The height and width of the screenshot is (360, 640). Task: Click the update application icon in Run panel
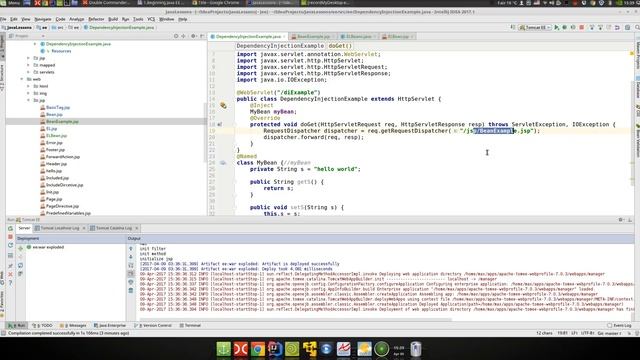(x=10, y=245)
